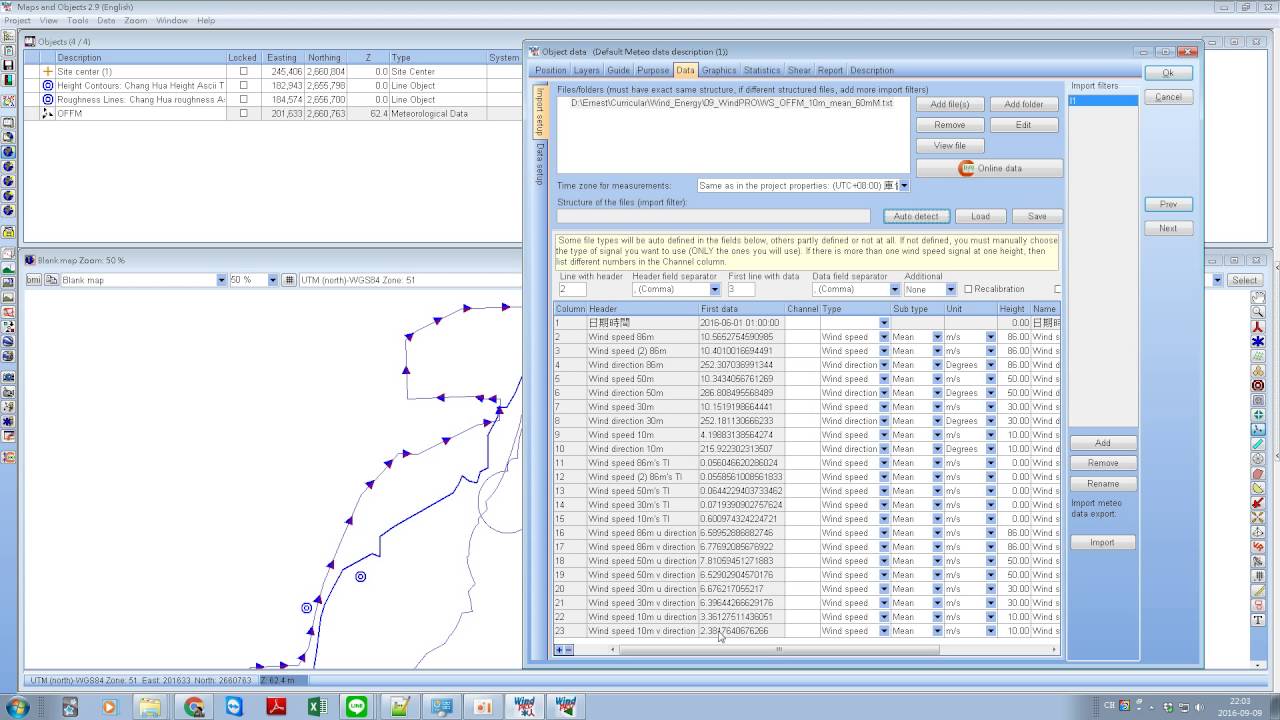Switch to the Shear tab
Image resolution: width=1280 pixels, height=720 pixels.
799,70
